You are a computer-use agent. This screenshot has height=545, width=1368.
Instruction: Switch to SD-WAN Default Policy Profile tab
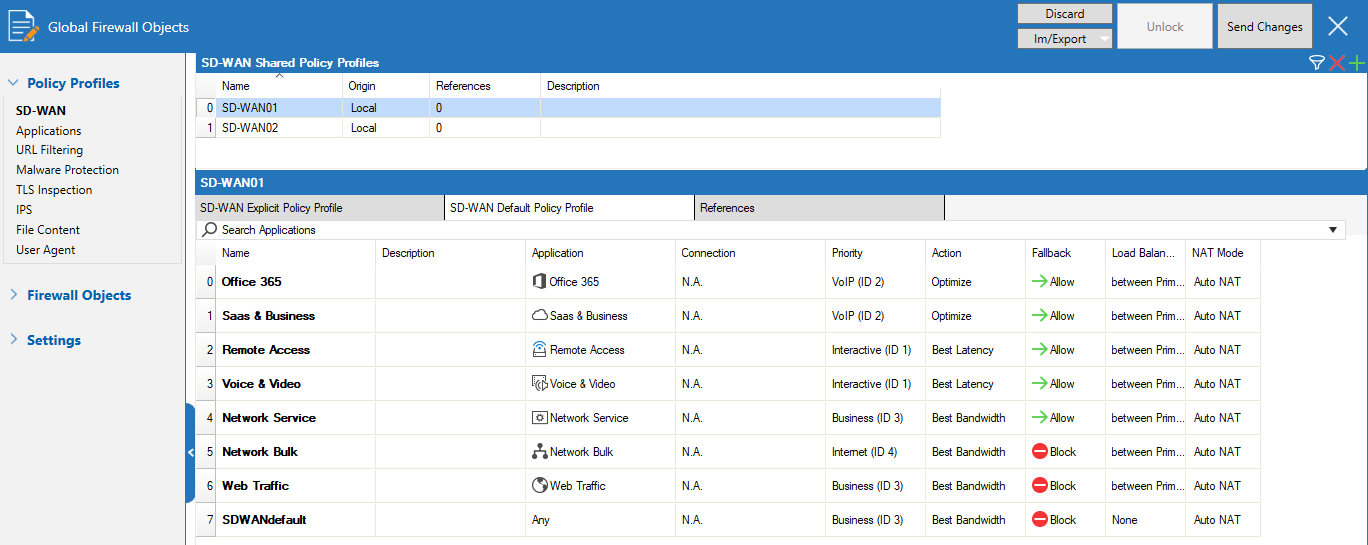569,208
